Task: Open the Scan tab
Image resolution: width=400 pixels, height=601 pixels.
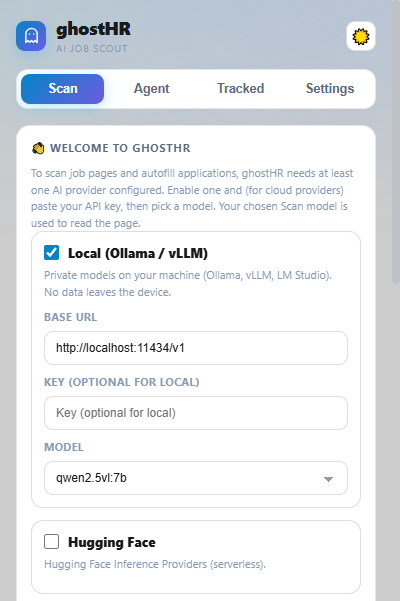Action: point(62,89)
